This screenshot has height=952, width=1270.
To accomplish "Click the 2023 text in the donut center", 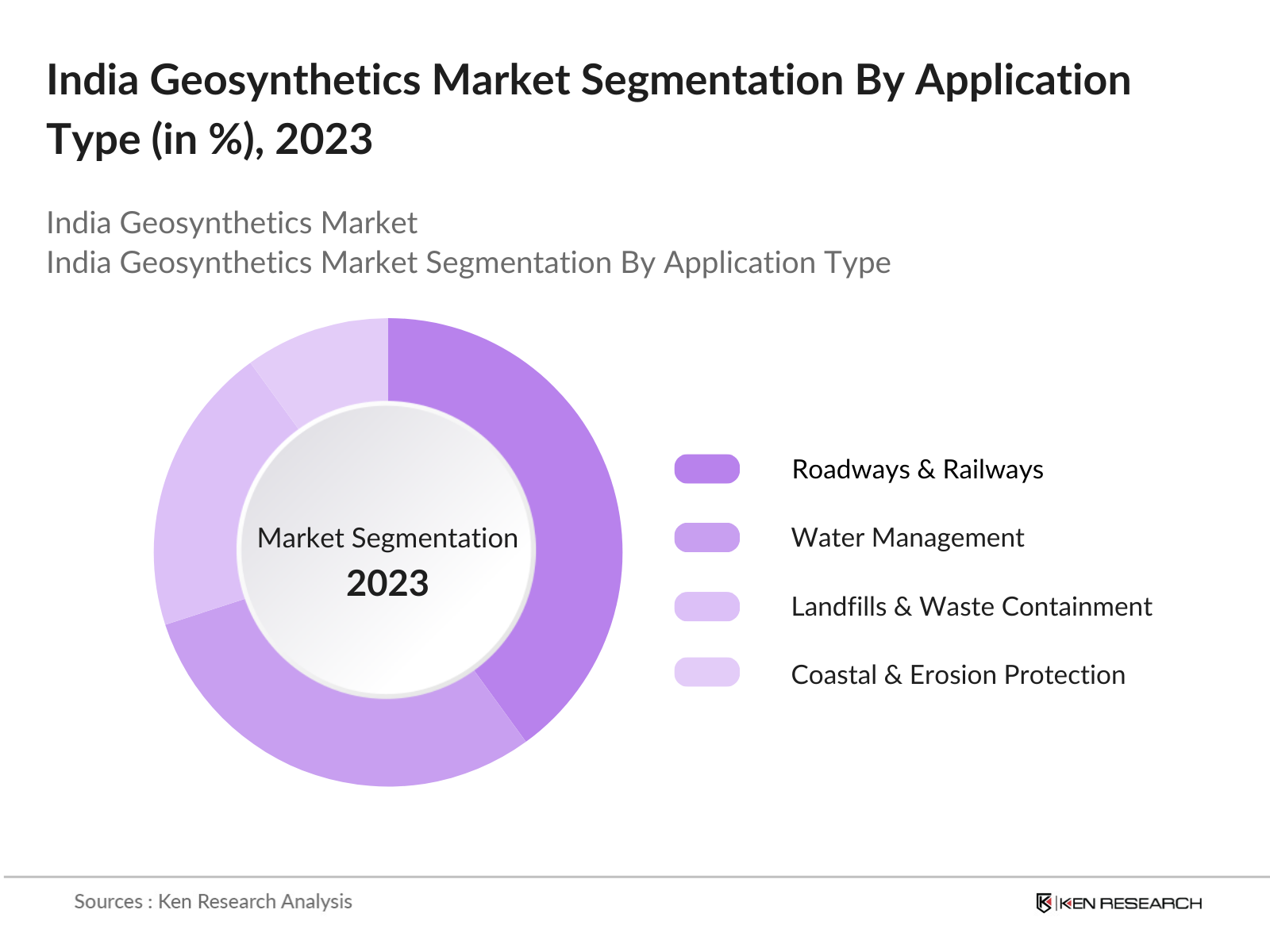I will [x=387, y=583].
